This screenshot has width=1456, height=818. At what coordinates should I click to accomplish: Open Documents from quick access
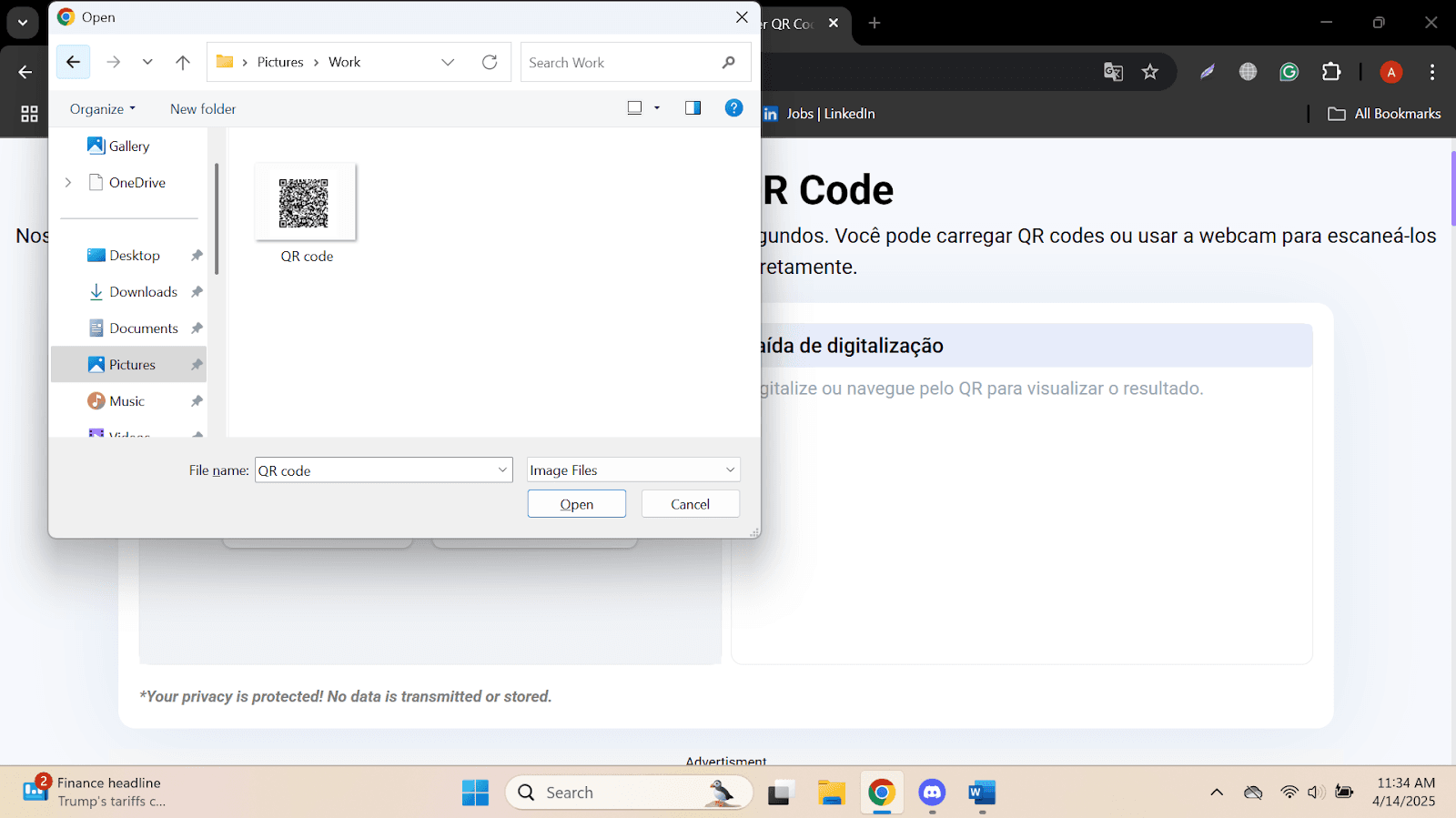point(133,328)
